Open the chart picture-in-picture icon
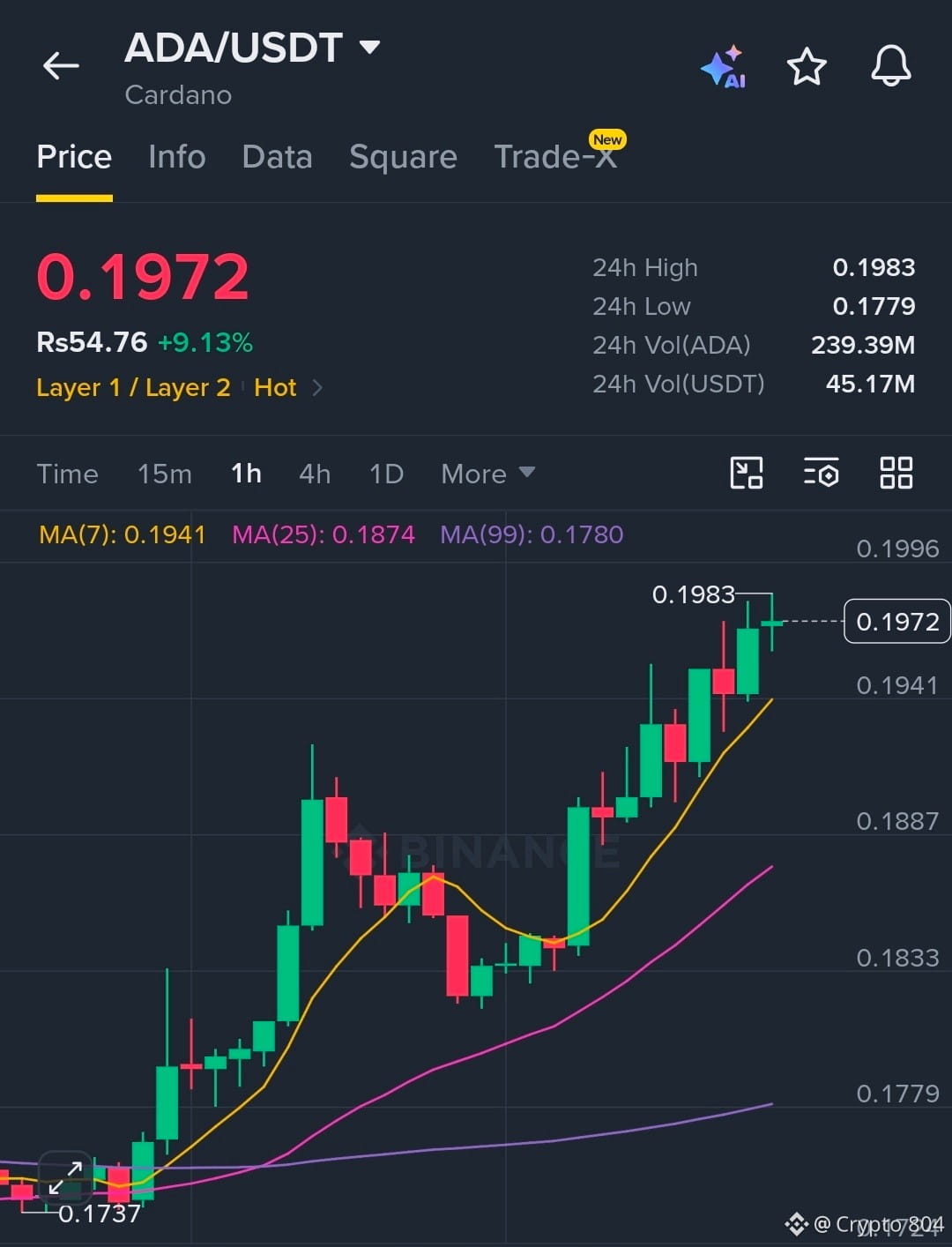Screen dimensions: 952x1247 coord(747,473)
